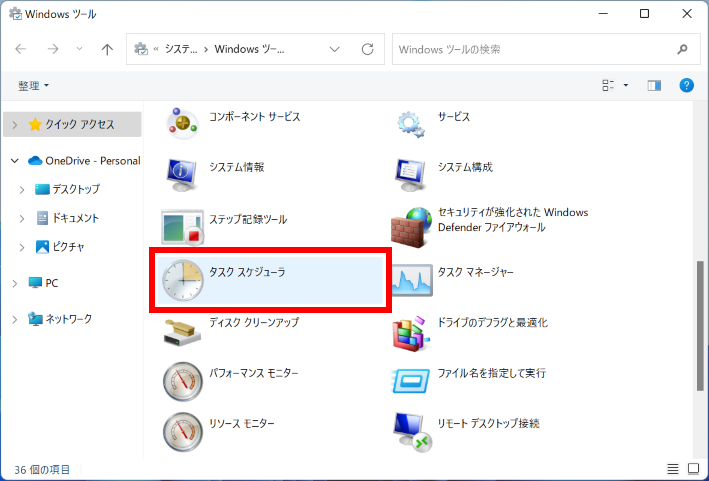Select クイック アクセス in the navigation pane
709x481 pixels.
[x=72, y=124]
